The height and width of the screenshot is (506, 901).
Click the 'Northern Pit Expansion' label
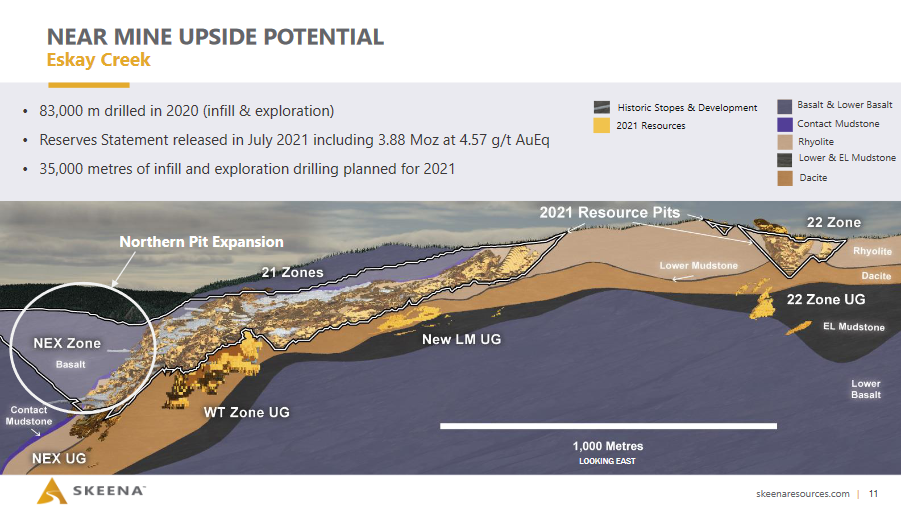tap(201, 242)
